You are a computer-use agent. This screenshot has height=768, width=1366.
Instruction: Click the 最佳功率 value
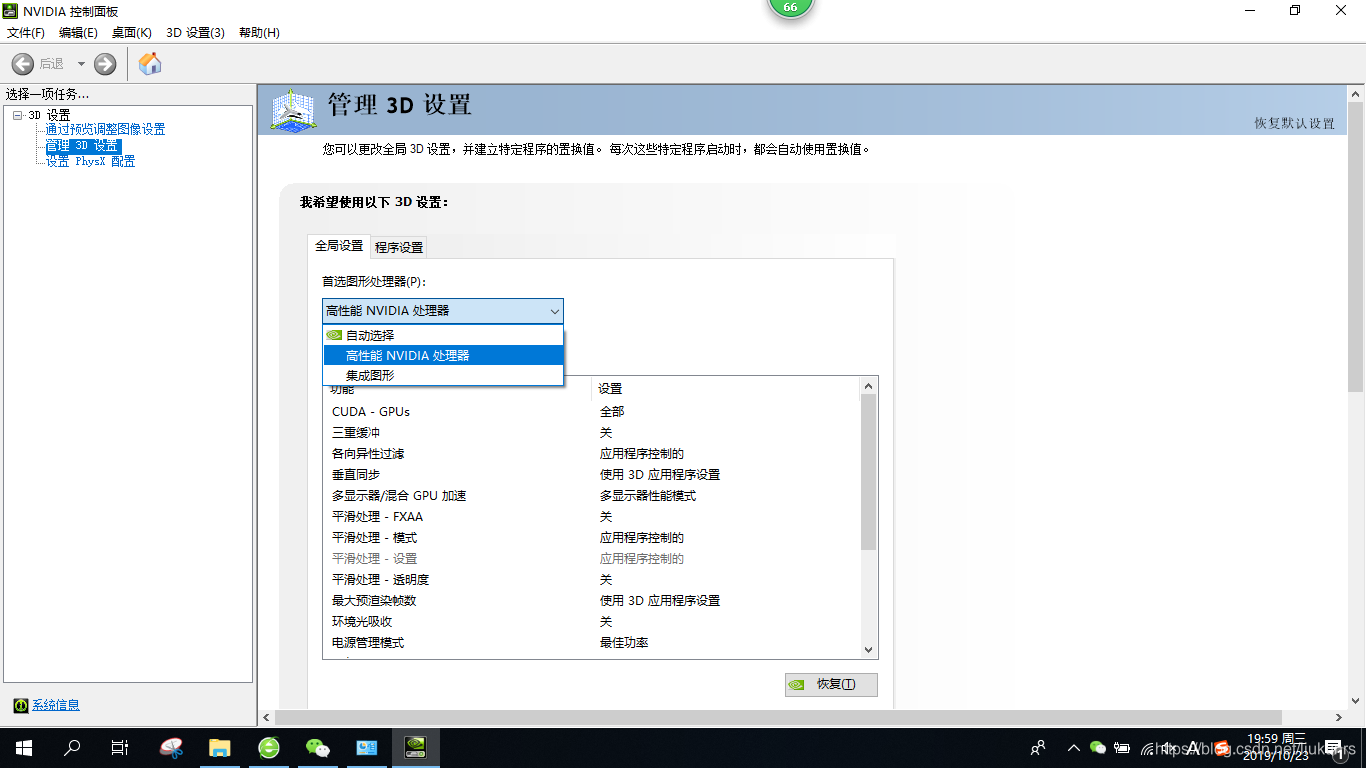[624, 643]
